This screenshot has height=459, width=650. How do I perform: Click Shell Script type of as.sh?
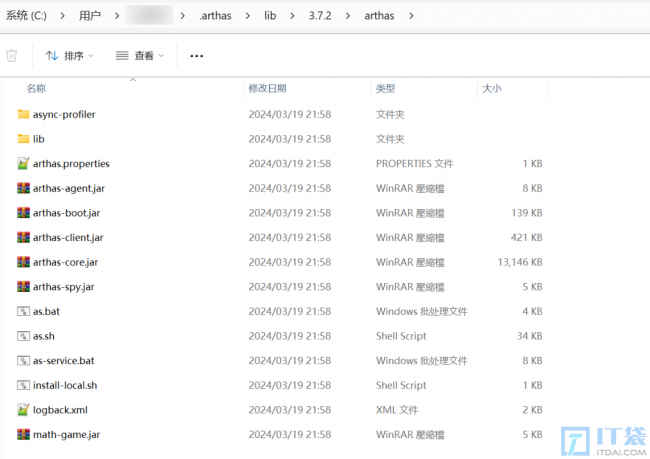[x=401, y=336]
